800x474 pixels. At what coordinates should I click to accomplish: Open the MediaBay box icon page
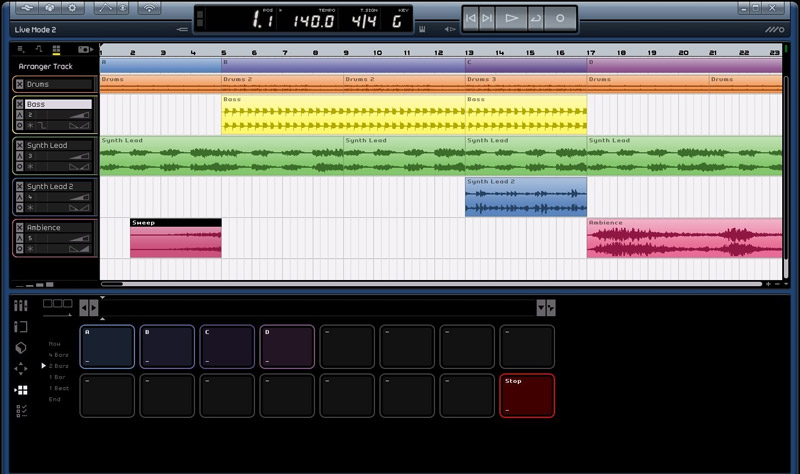click(x=20, y=348)
